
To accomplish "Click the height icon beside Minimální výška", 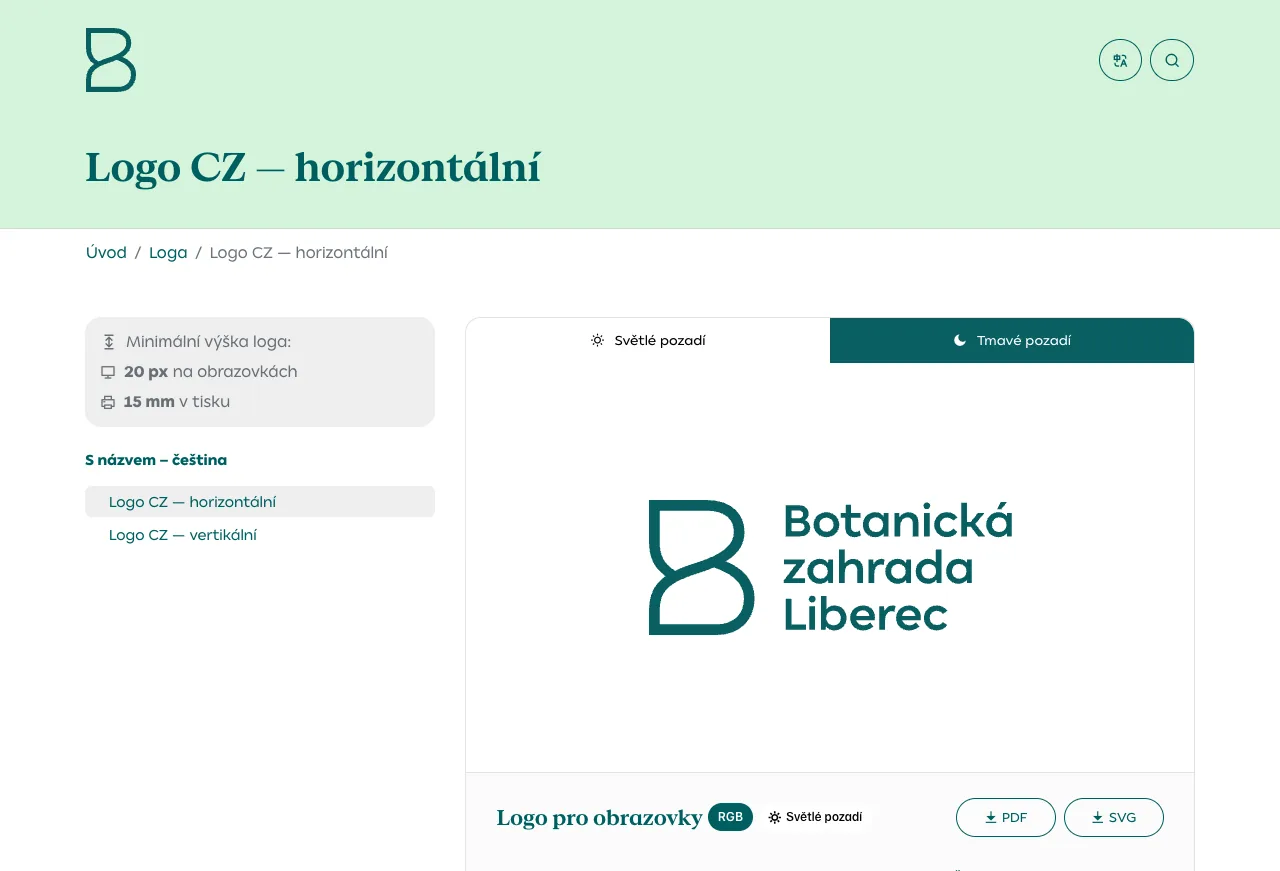I will 109,342.
